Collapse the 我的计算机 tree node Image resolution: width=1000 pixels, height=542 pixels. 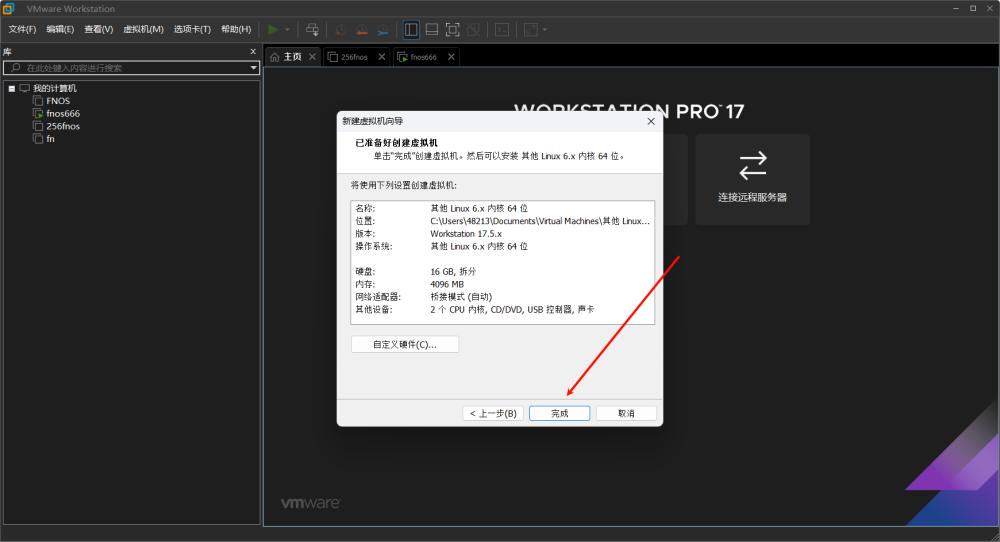[x=11, y=89]
